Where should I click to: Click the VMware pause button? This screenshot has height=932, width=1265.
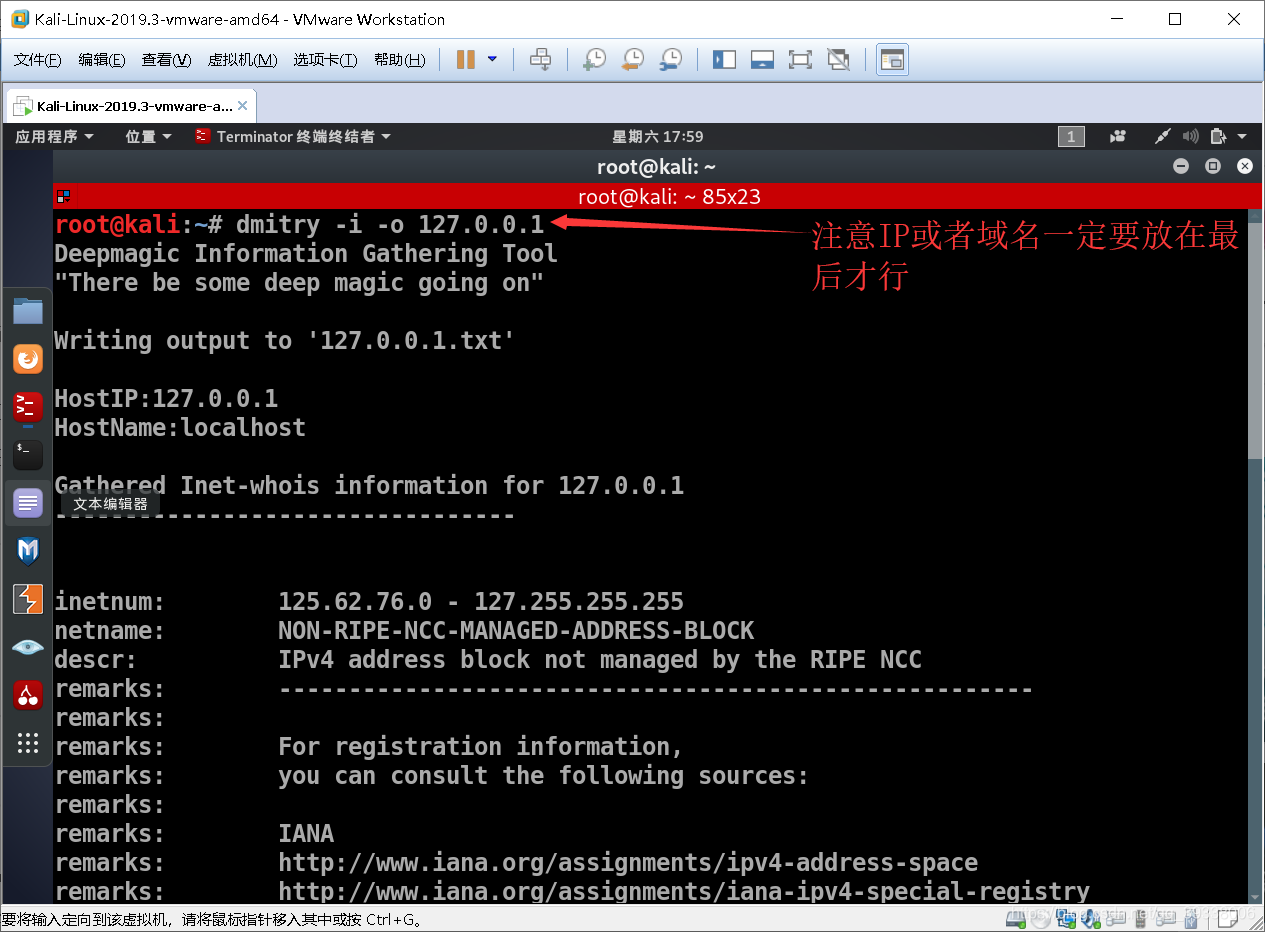[465, 60]
